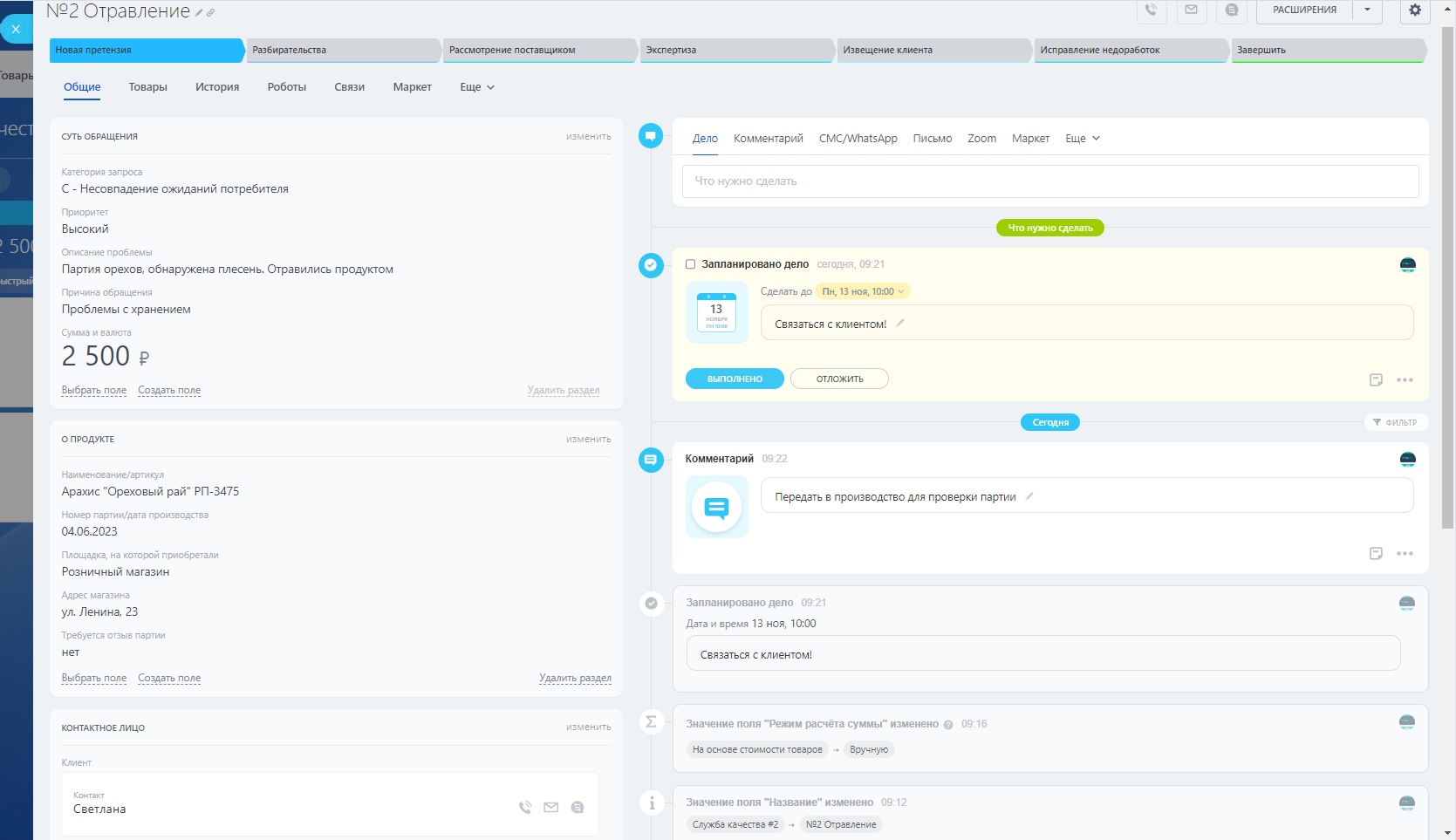Click 'Создать поле' link in Суть обращения section

pyautogui.click(x=169, y=391)
